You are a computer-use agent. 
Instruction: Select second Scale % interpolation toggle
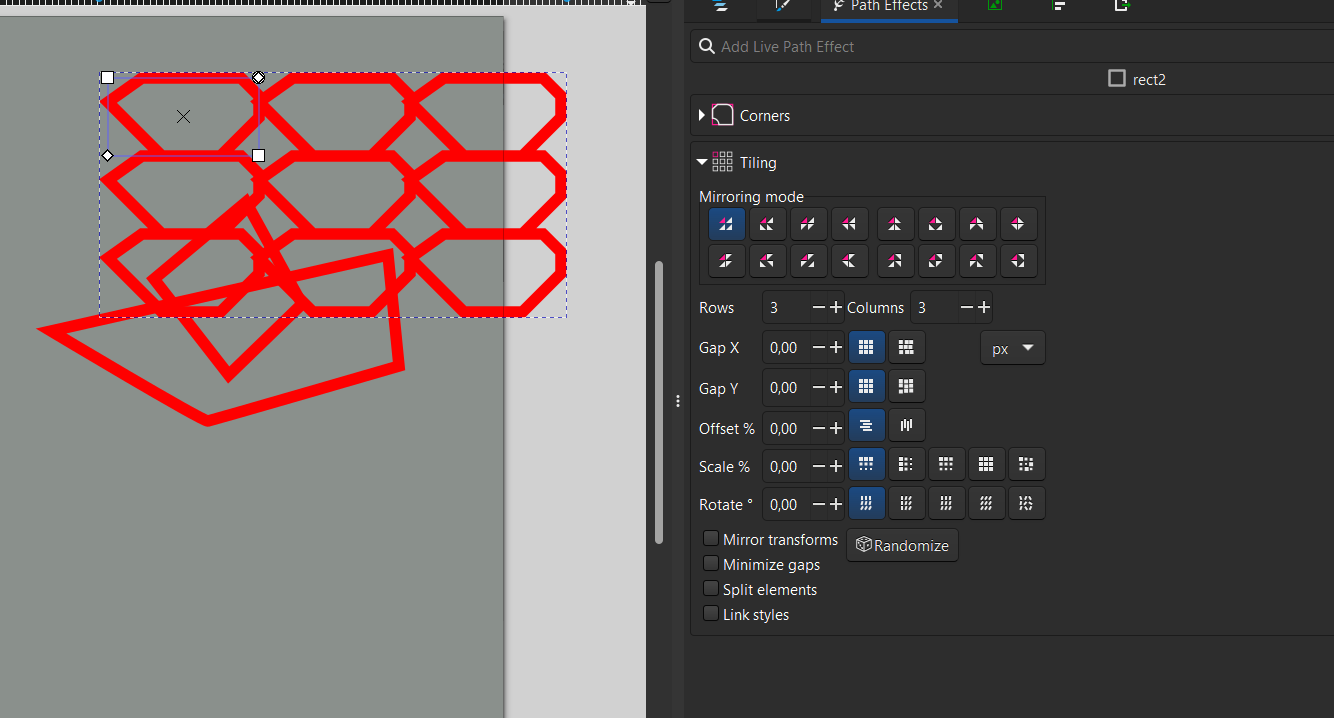click(x=906, y=464)
